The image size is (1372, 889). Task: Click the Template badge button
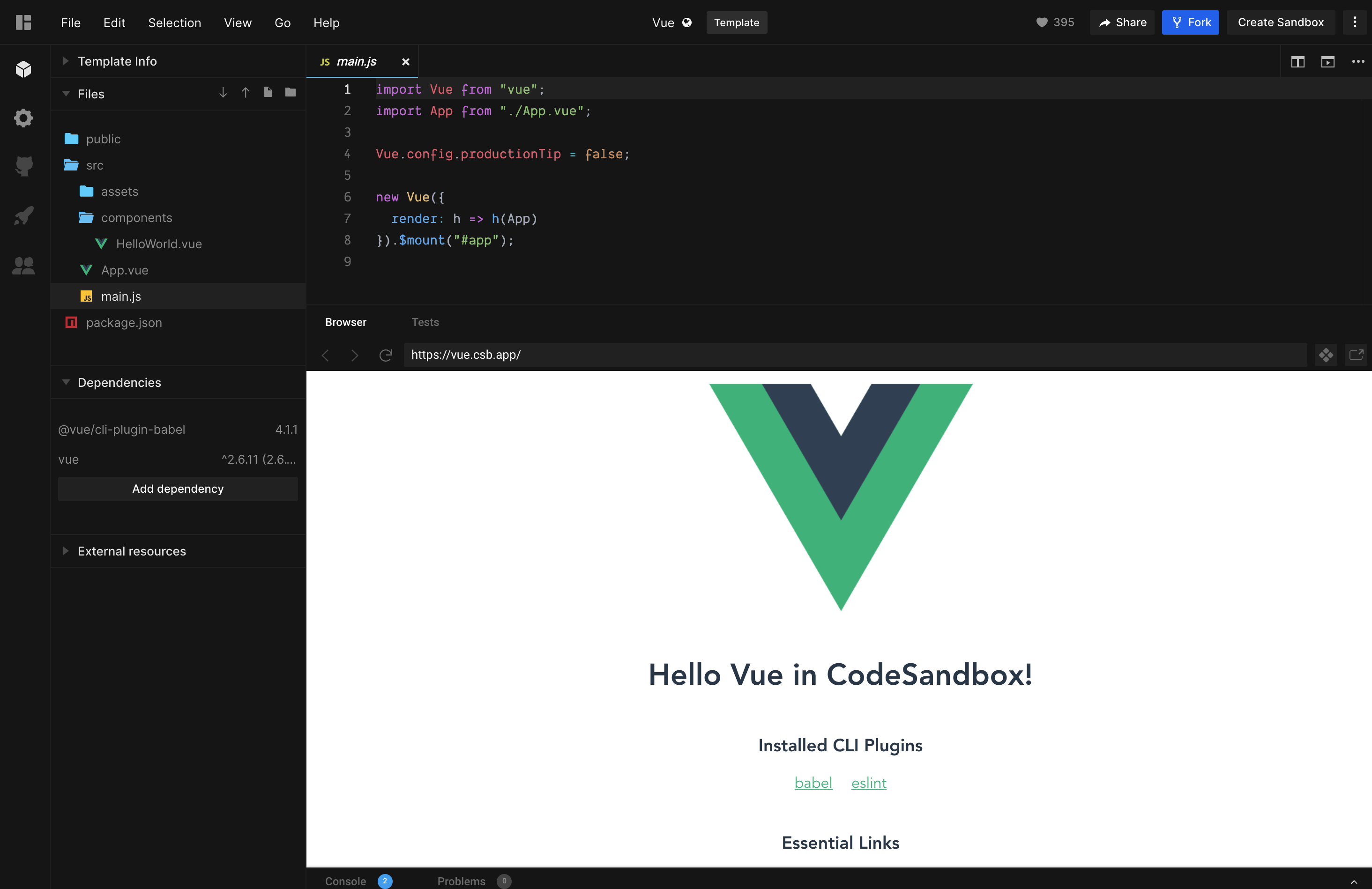(737, 22)
